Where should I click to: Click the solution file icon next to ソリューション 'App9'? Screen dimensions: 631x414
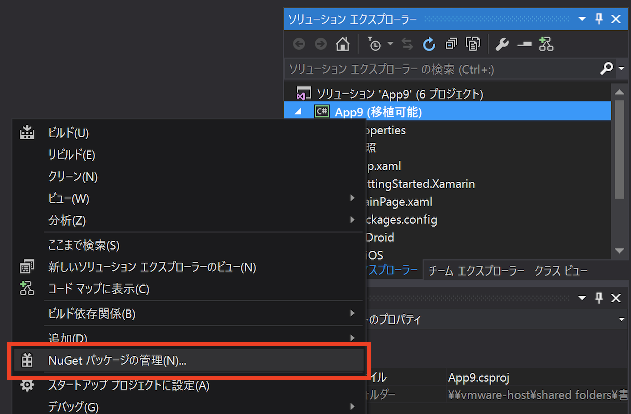(304, 93)
